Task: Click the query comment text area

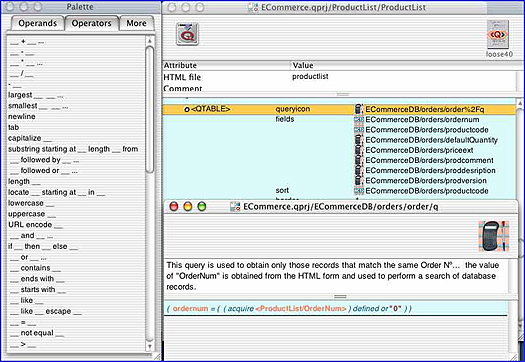Action: click(336, 276)
